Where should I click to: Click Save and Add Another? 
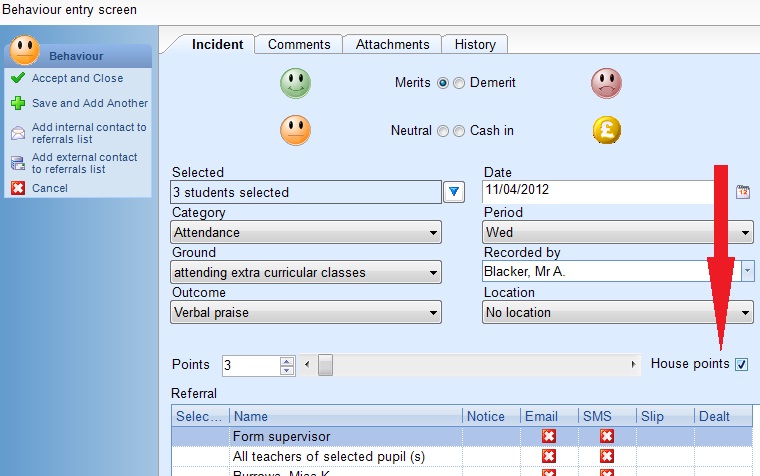[x=89, y=103]
